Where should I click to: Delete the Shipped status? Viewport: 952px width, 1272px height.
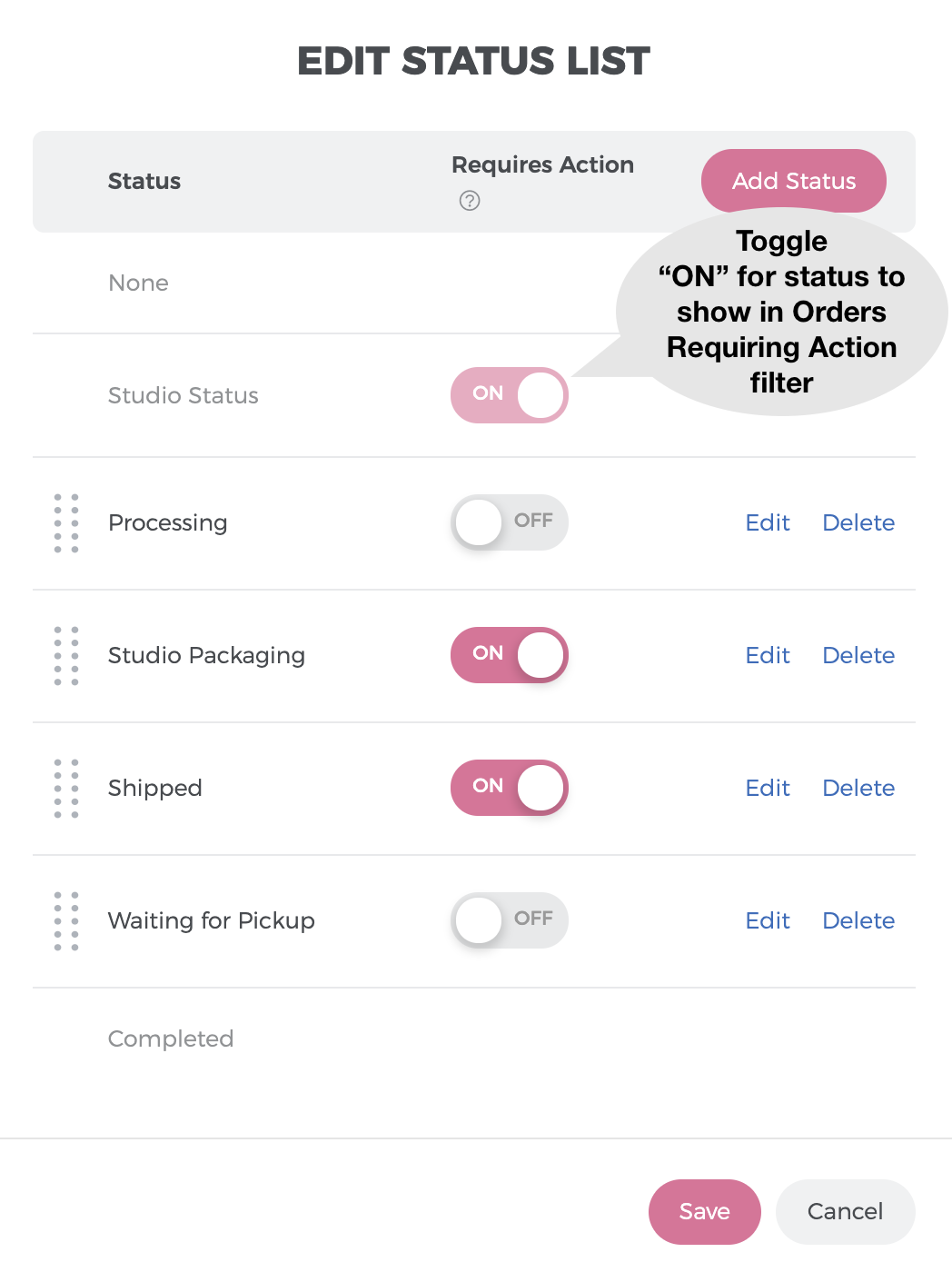858,788
